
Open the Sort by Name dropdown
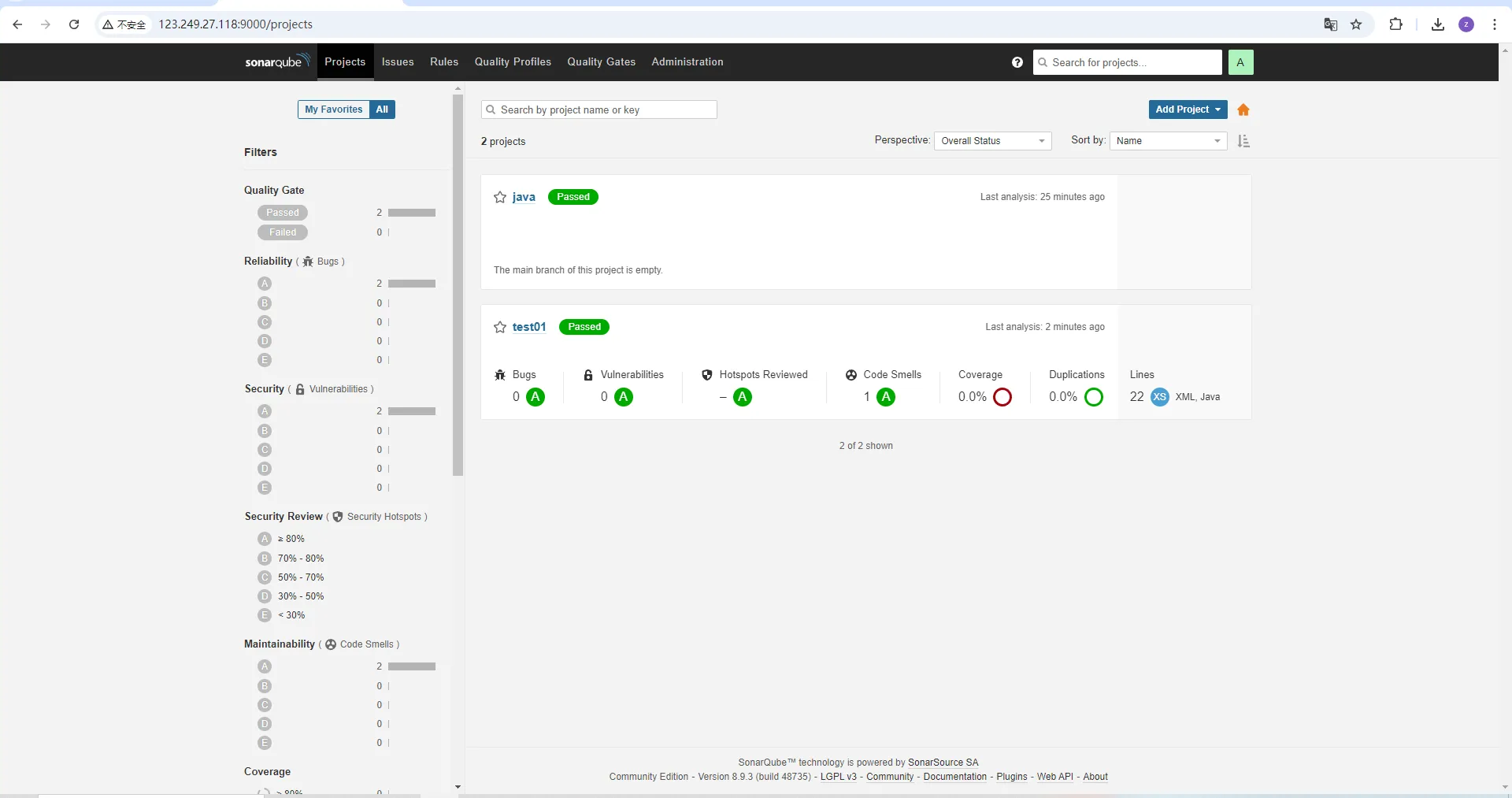pyautogui.click(x=1169, y=141)
